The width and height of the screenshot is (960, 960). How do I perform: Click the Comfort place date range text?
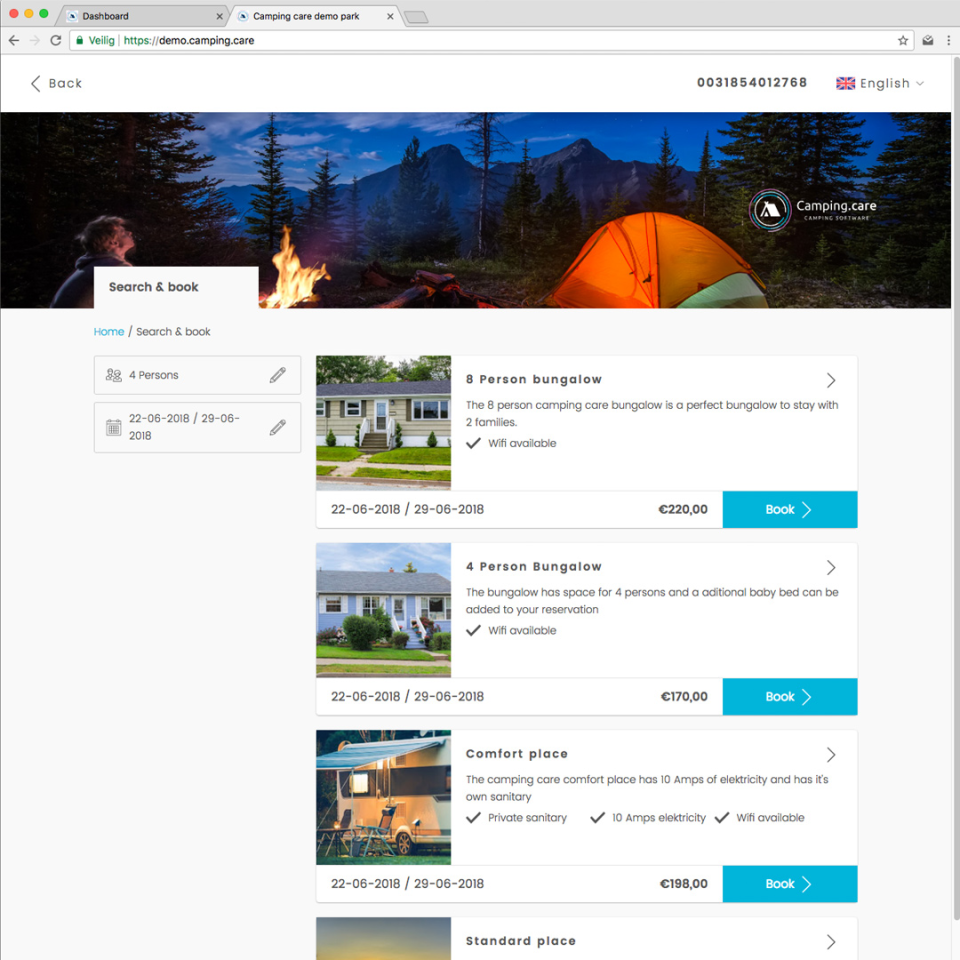(x=407, y=884)
